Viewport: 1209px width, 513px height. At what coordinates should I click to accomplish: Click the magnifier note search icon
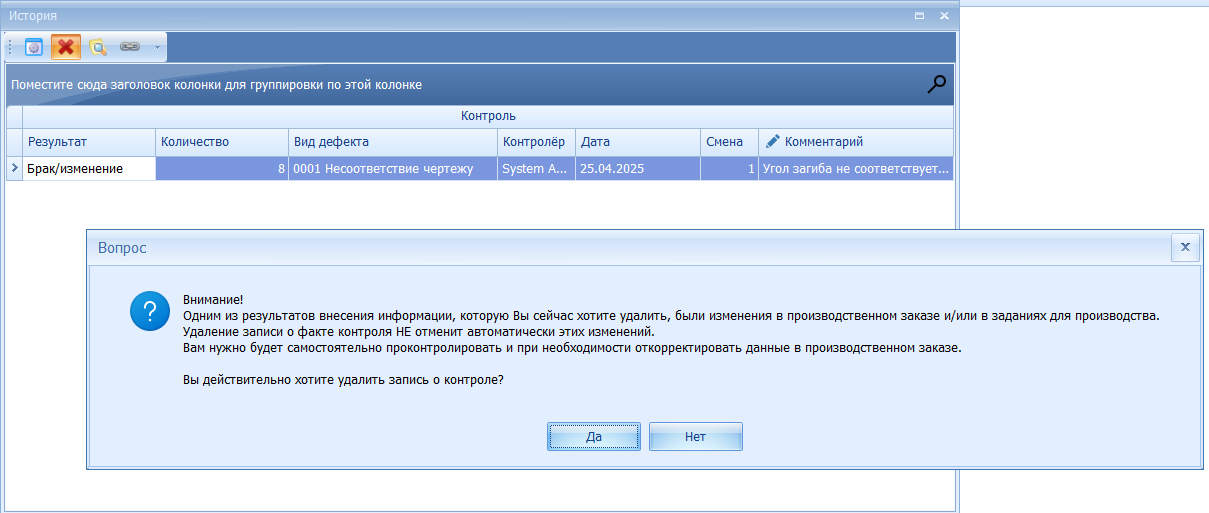coord(98,47)
